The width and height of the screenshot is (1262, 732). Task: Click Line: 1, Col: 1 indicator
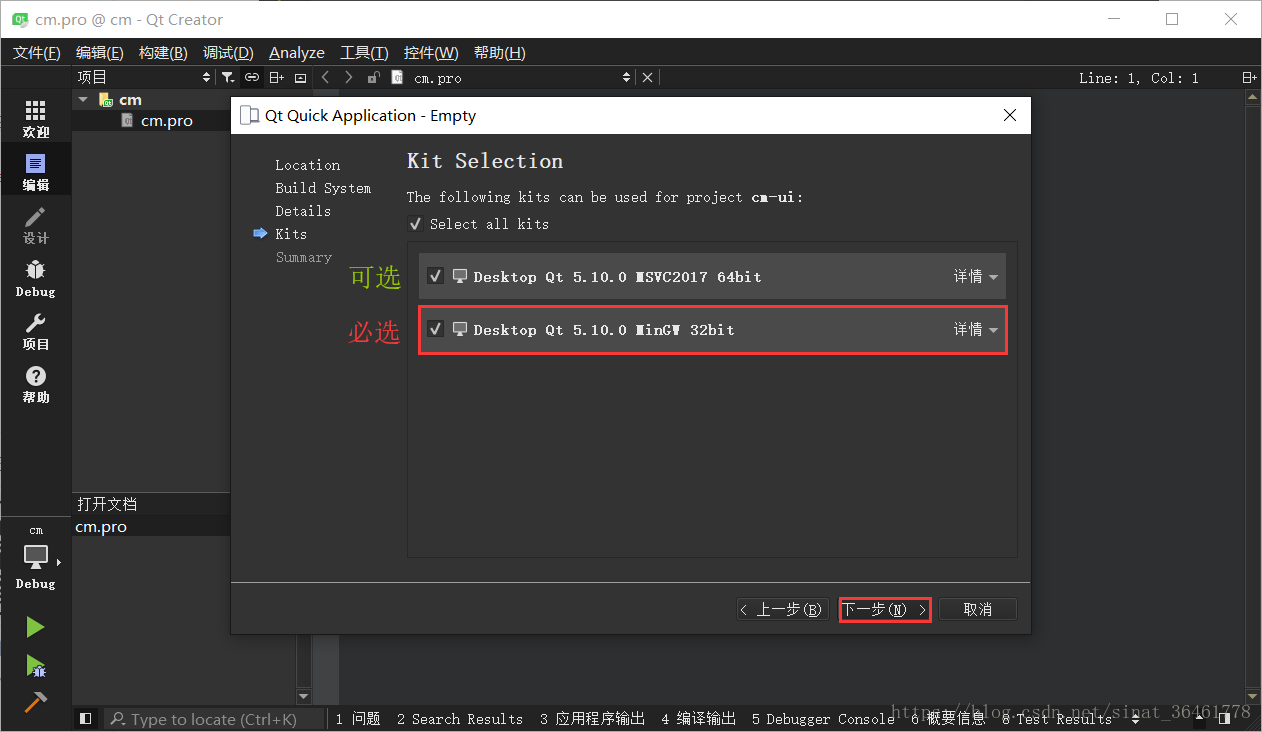(1138, 77)
